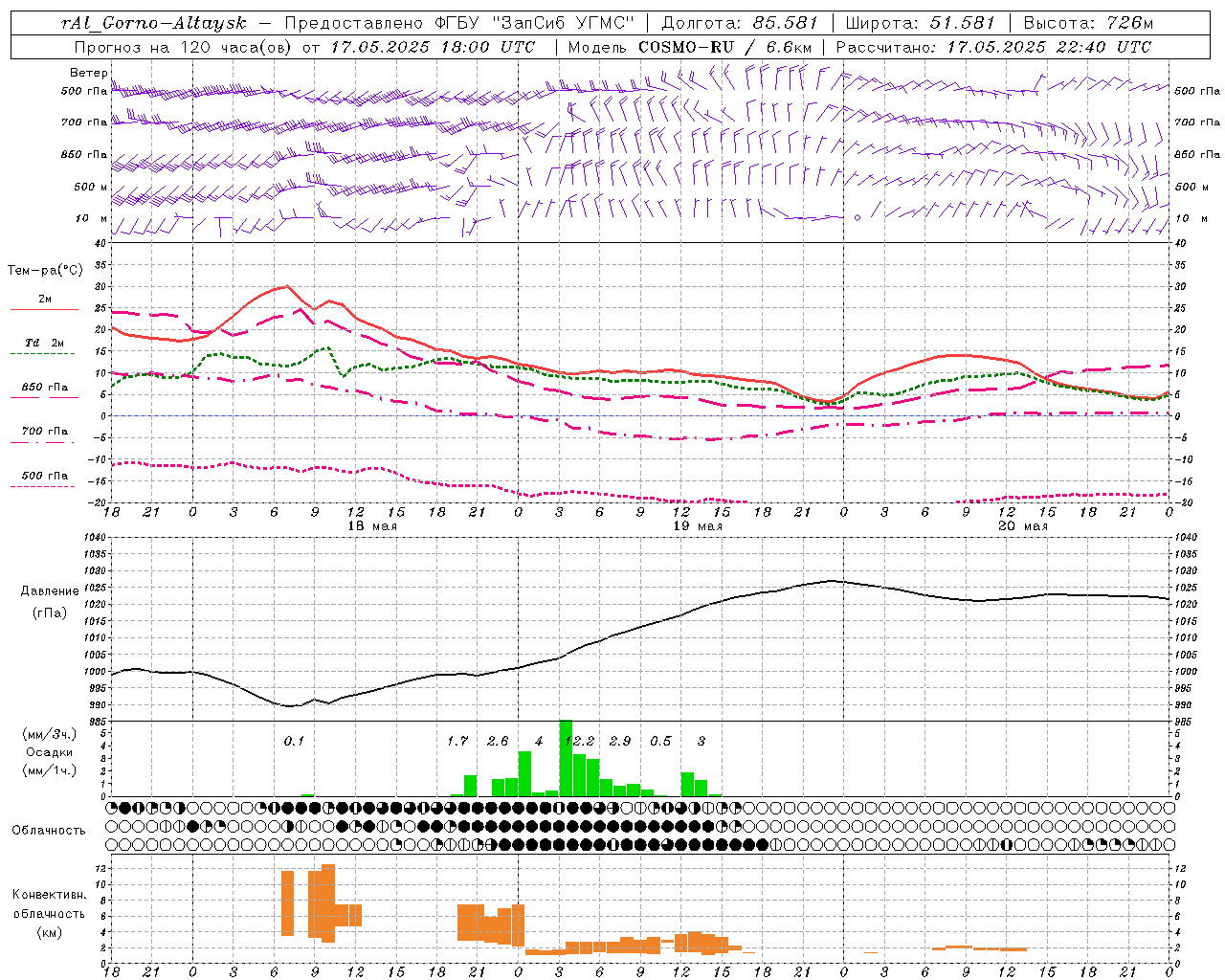Click the 2.9 precipitation total

620,741
